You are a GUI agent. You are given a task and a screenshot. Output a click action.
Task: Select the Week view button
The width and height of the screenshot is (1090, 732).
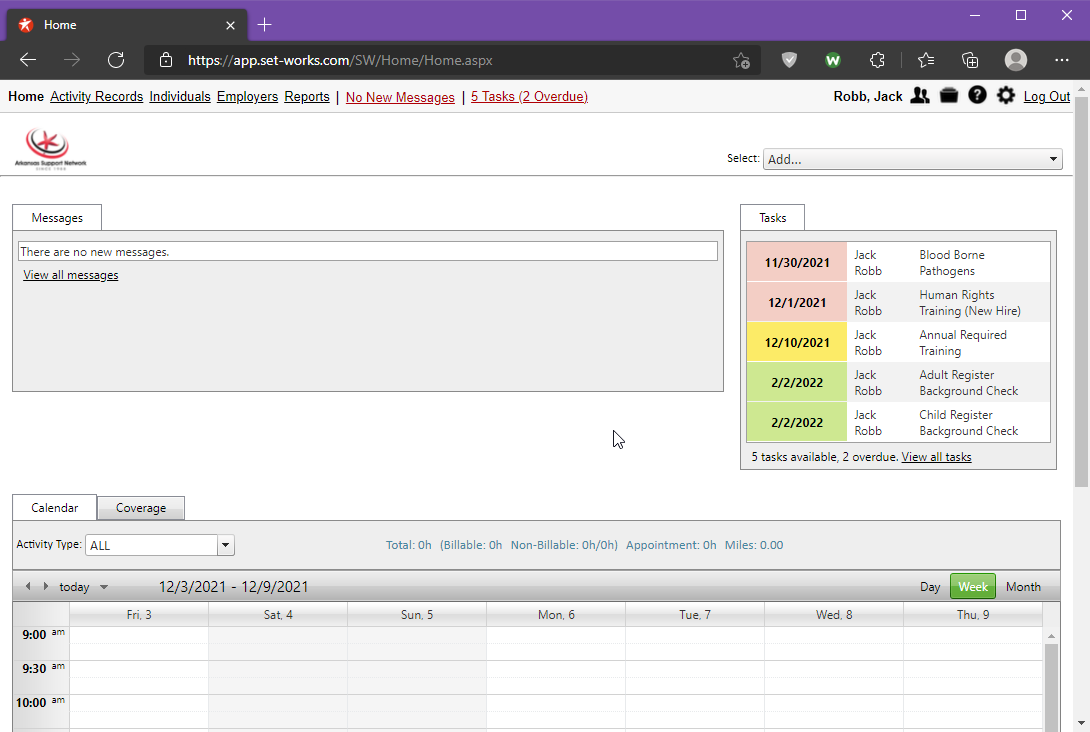(x=972, y=587)
